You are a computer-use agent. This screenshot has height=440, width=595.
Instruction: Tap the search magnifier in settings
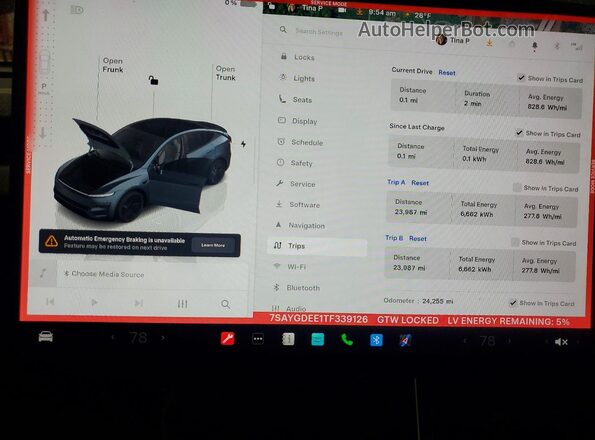(x=283, y=30)
